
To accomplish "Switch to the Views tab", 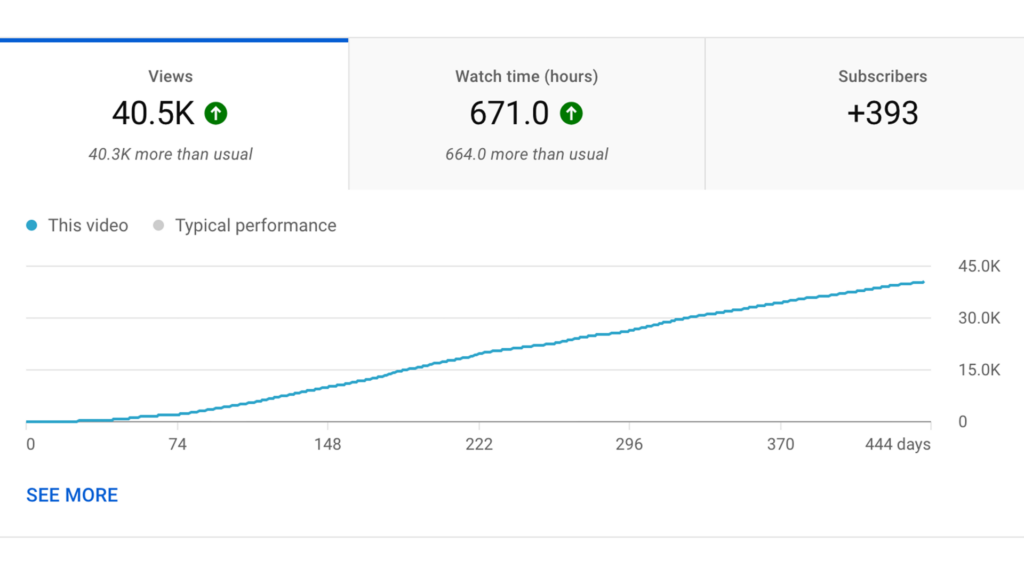I will coord(170,77).
